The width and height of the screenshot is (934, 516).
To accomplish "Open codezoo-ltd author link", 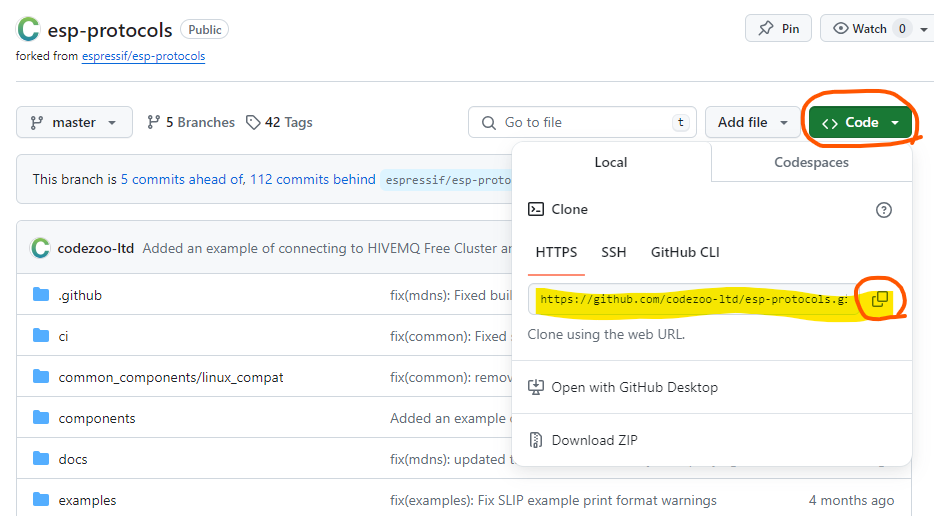I will coord(95,248).
